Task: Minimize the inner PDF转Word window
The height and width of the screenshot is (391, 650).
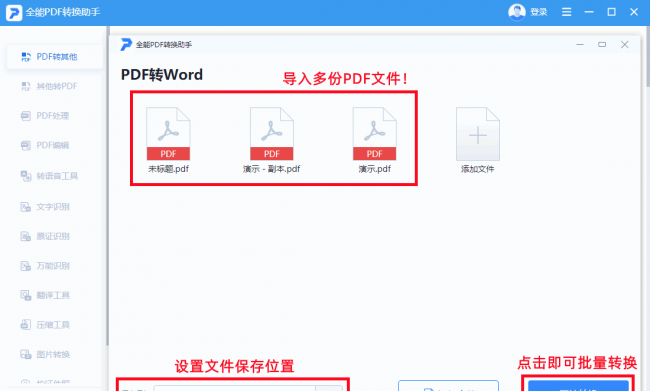Action: pos(580,44)
